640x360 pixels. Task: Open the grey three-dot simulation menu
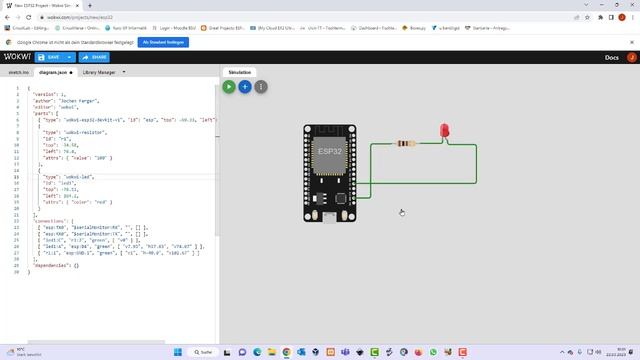click(261, 87)
